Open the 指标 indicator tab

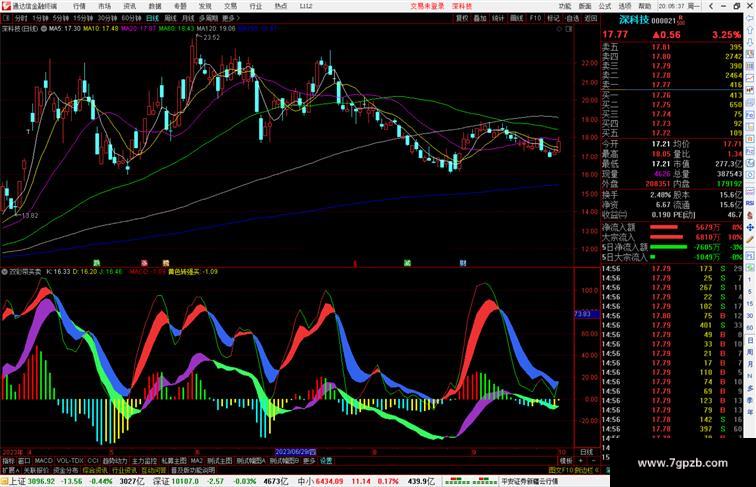[8, 461]
